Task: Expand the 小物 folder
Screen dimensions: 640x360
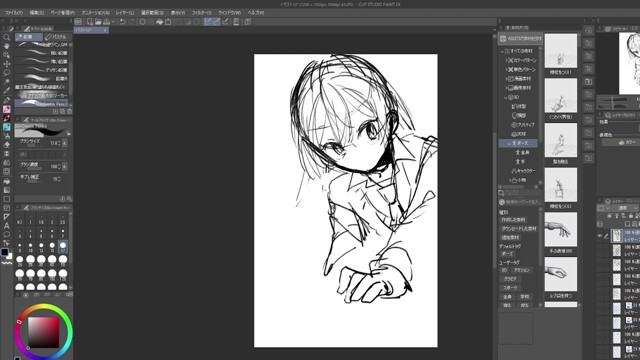Action: click(510, 180)
